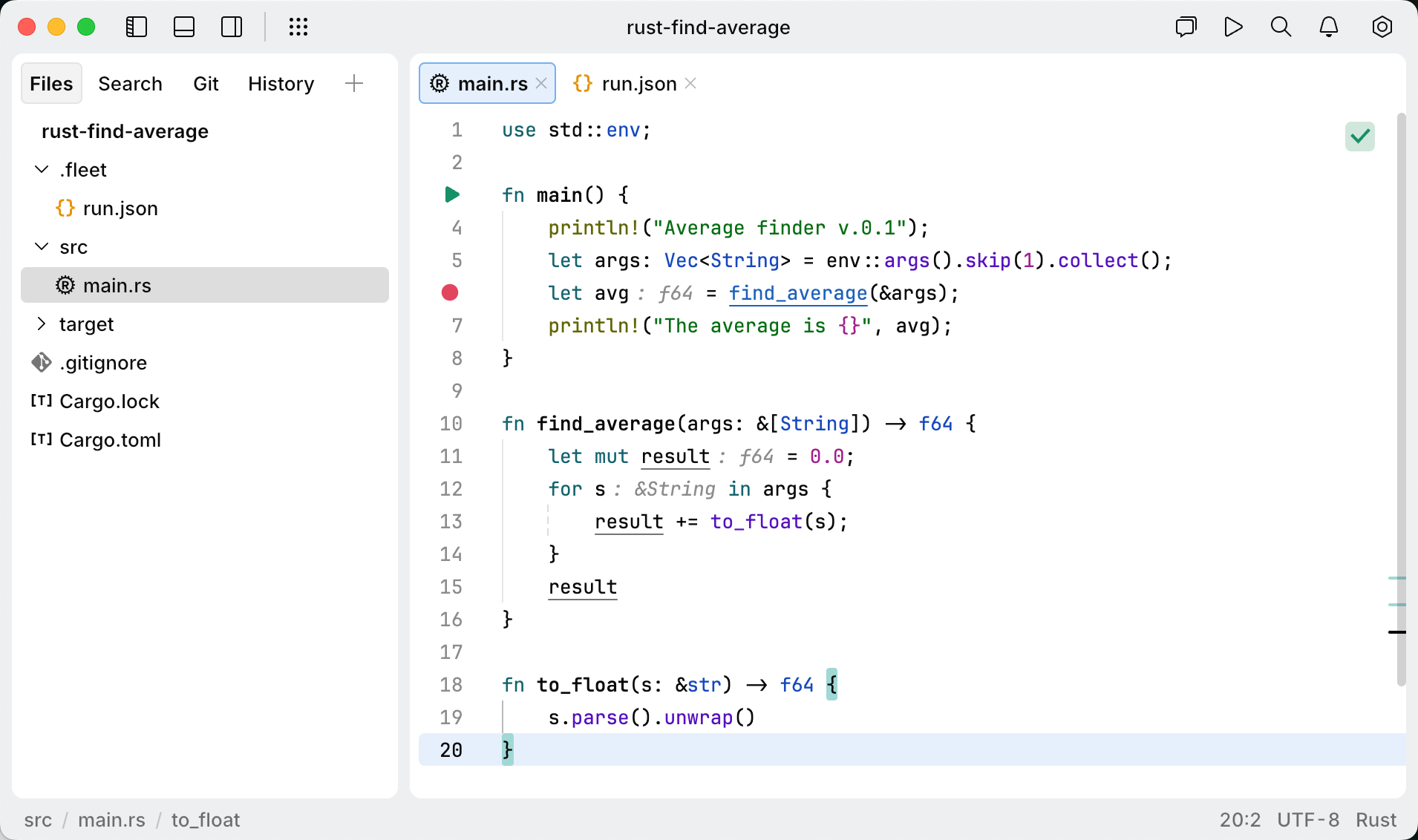Click the run gutter icon beside main()
The height and width of the screenshot is (840, 1418).
pos(451,195)
